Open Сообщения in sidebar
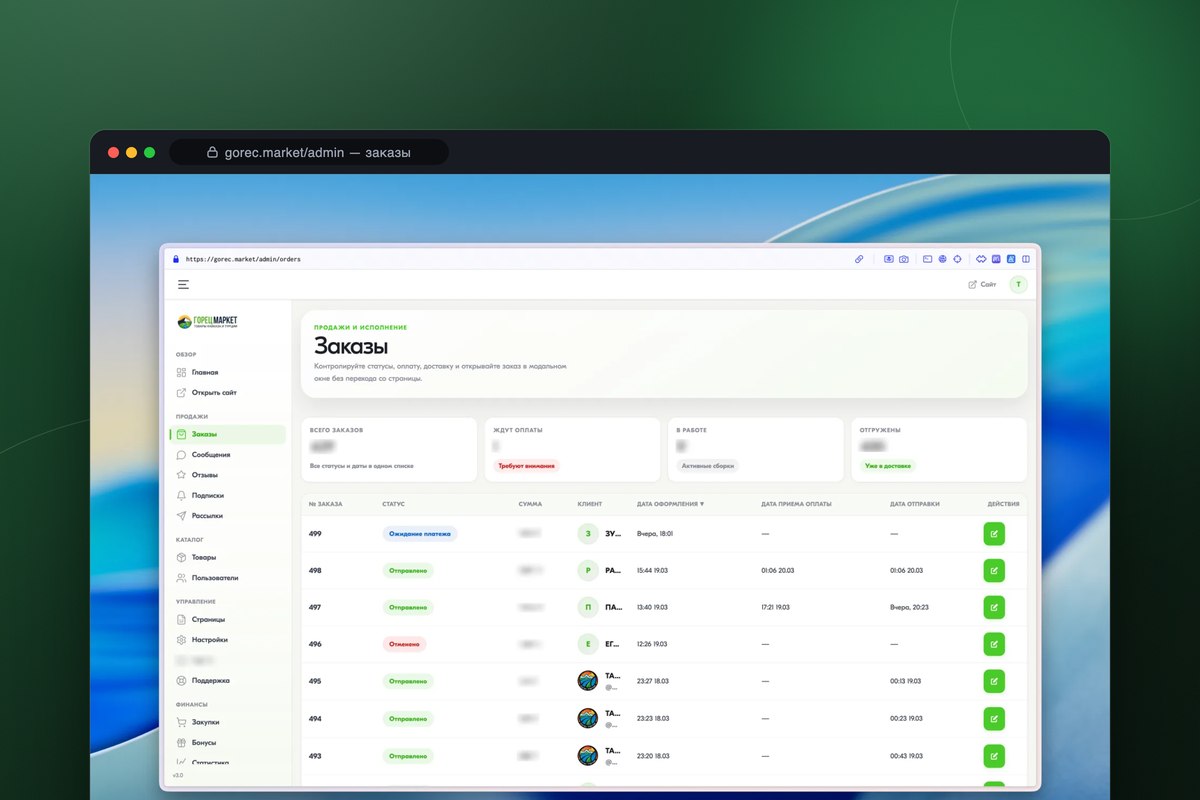 [x=203, y=455]
